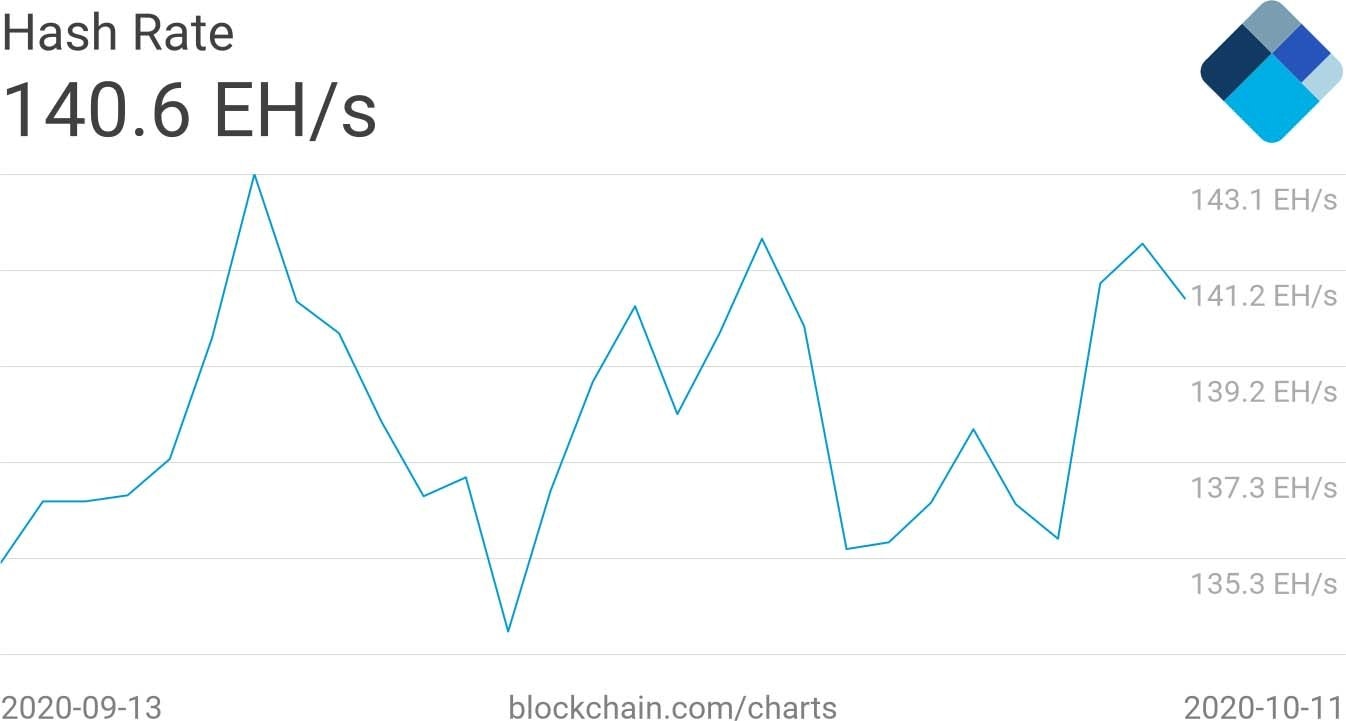This screenshot has height=721, width=1346.
Task: Click the lowest trough of the line
Action: 508,631
